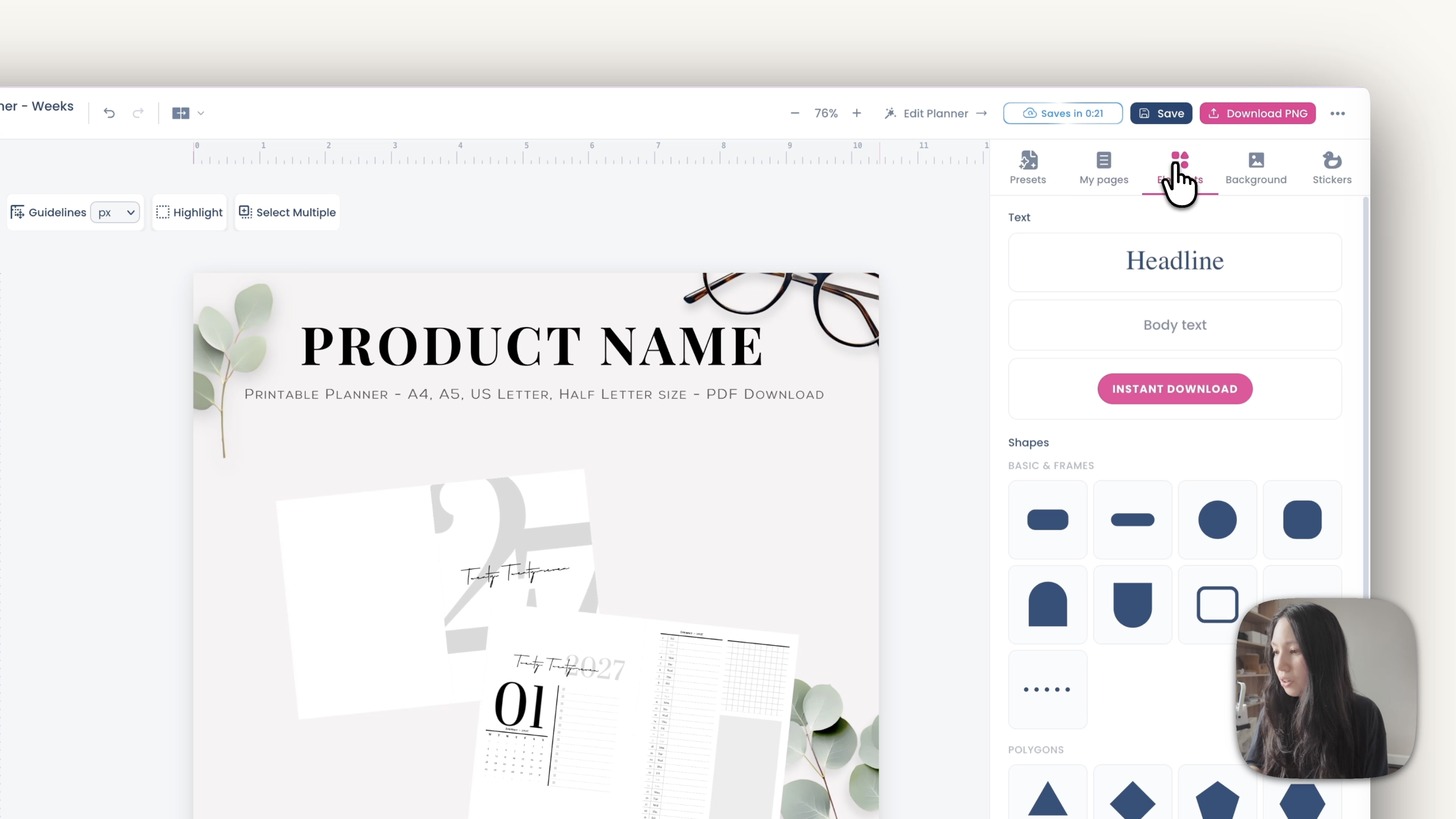Undo the last action
This screenshot has height=819, width=1456.
pyautogui.click(x=109, y=113)
